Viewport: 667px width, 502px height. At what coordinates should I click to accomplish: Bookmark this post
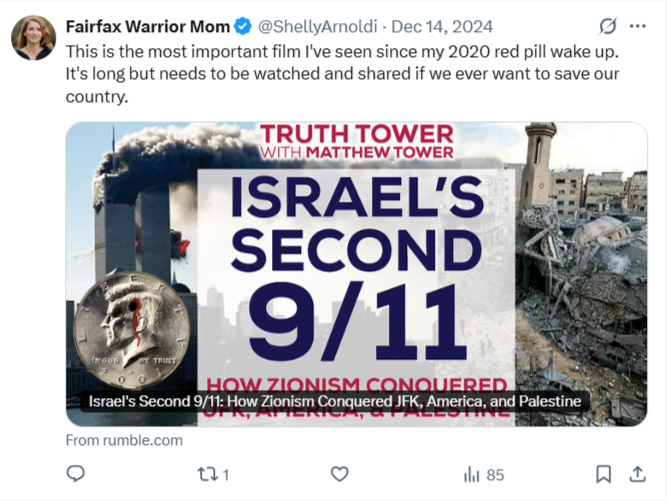pyautogui.click(x=604, y=474)
